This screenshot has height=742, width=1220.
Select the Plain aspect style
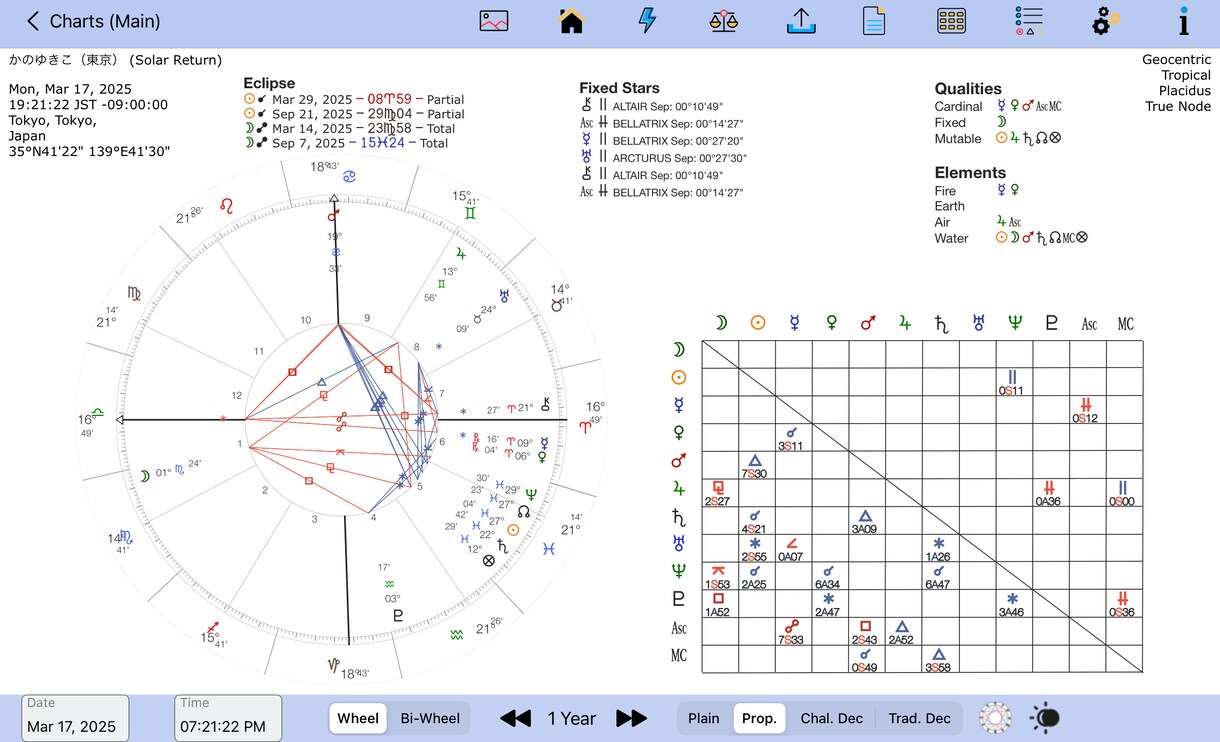[x=704, y=718]
